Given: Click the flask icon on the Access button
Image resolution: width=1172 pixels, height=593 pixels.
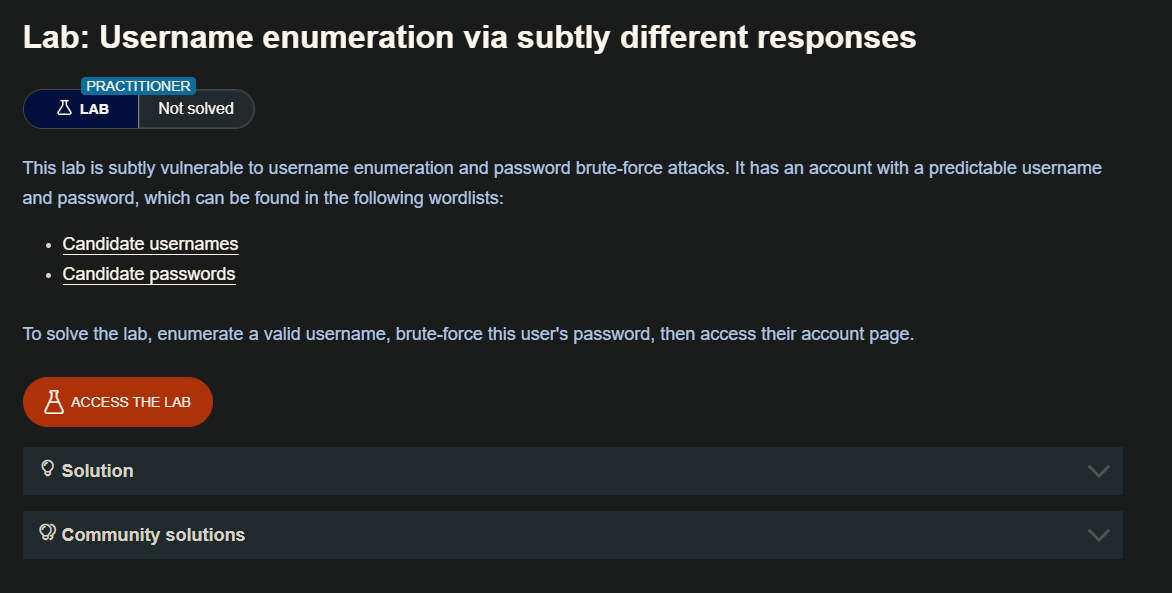Looking at the screenshot, I should (x=54, y=402).
